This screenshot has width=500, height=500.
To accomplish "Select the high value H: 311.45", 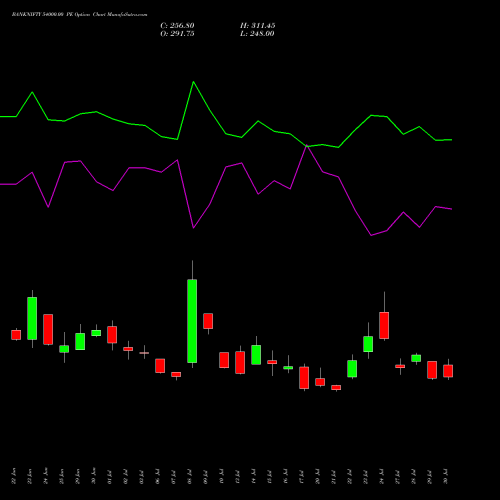I will point(258,26).
